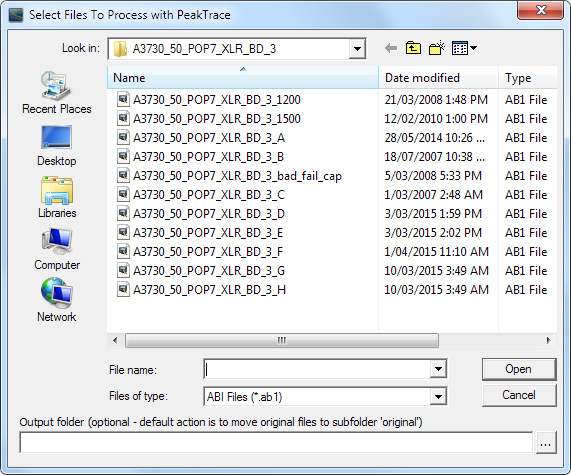Screen dimensions: 571x475
Task: Expand the Look in folder dropdown
Action: tap(357, 48)
